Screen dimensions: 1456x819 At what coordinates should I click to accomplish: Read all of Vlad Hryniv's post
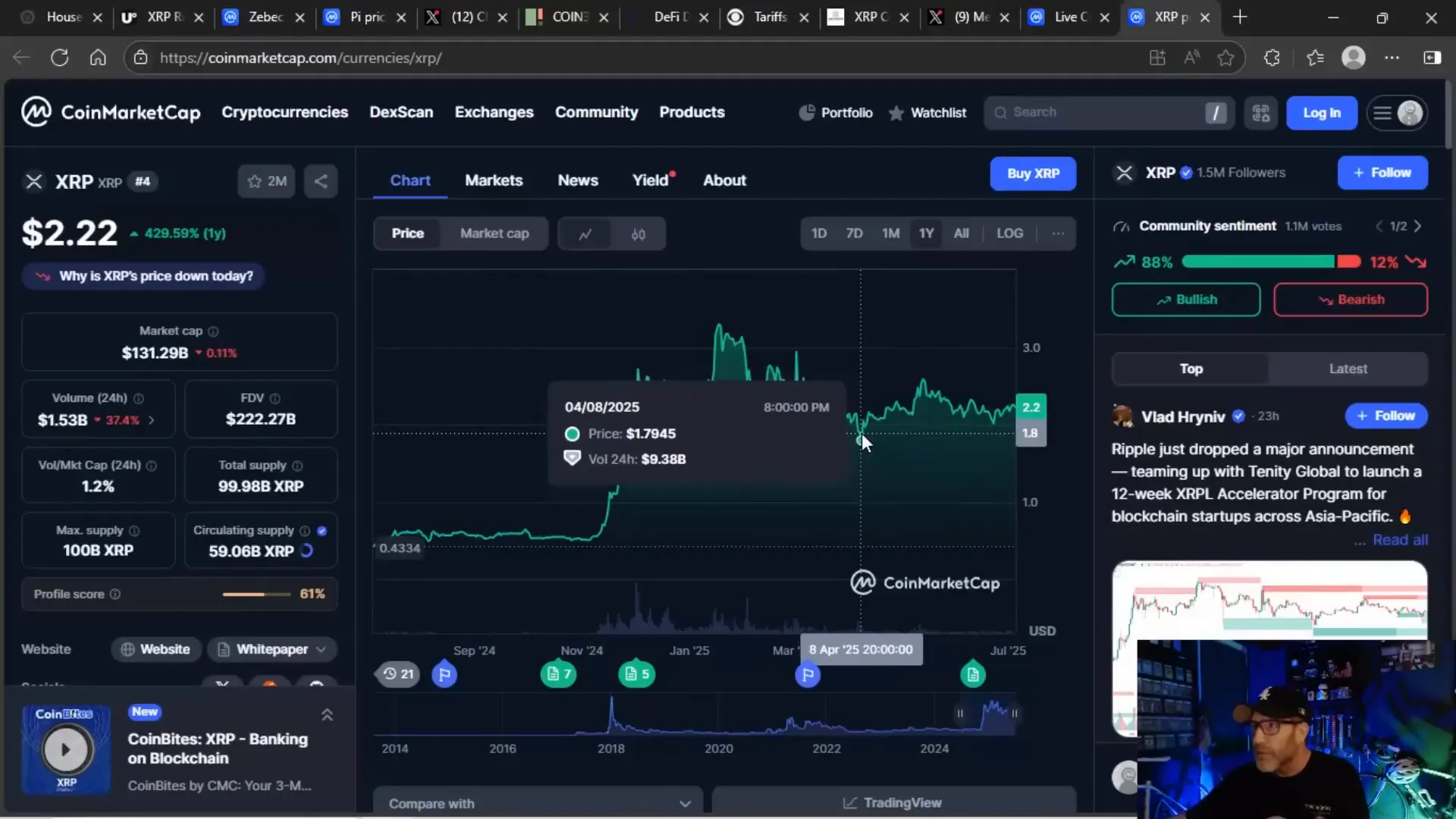1400,540
